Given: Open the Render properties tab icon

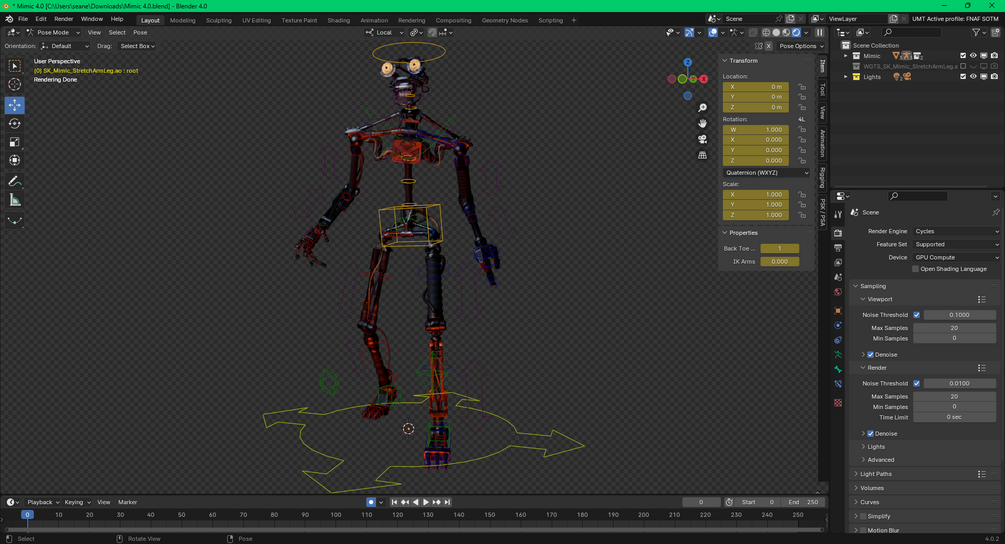Looking at the screenshot, I should (838, 233).
